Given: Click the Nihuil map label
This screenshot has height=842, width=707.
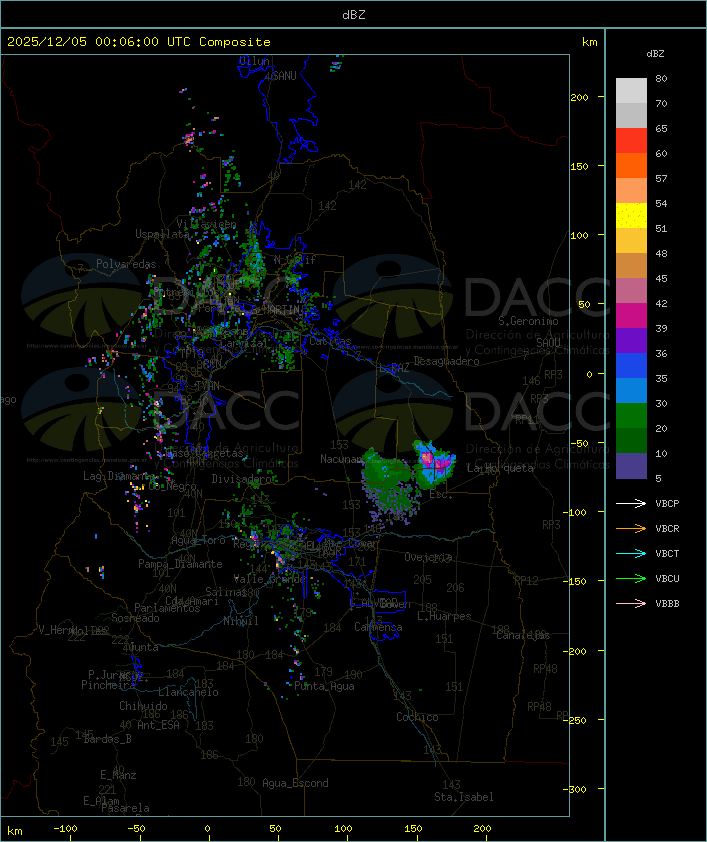Looking at the screenshot, I should 241,621.
